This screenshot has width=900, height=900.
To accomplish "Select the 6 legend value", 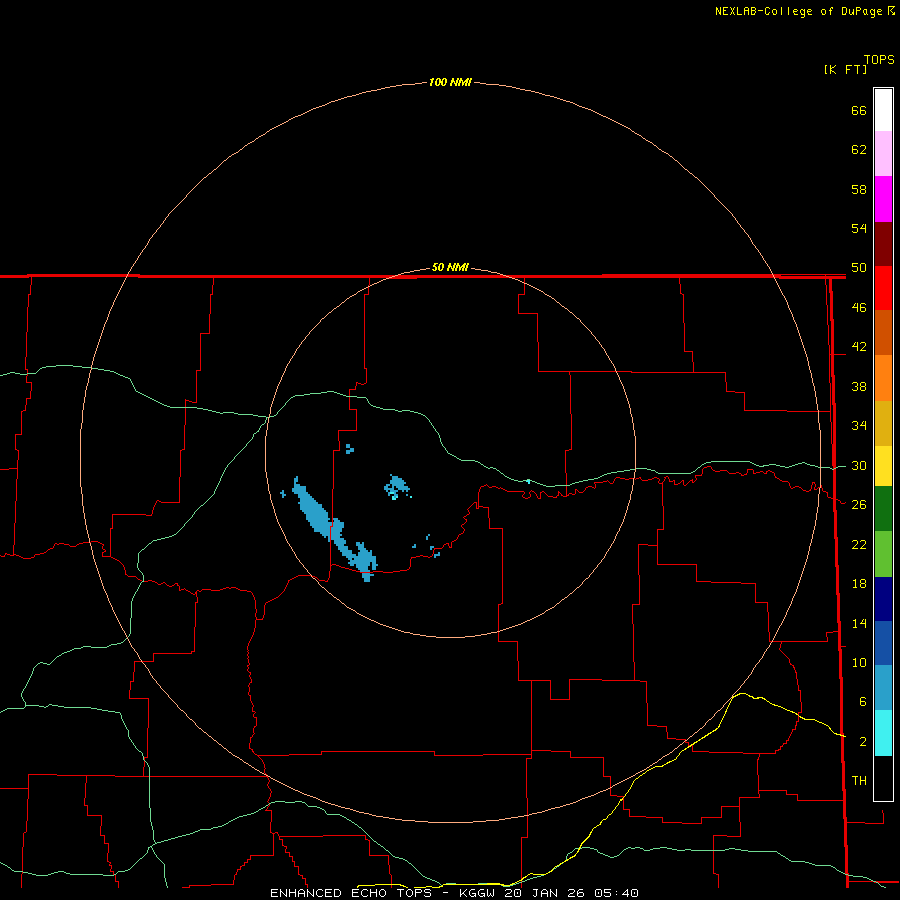I will click(x=862, y=702).
